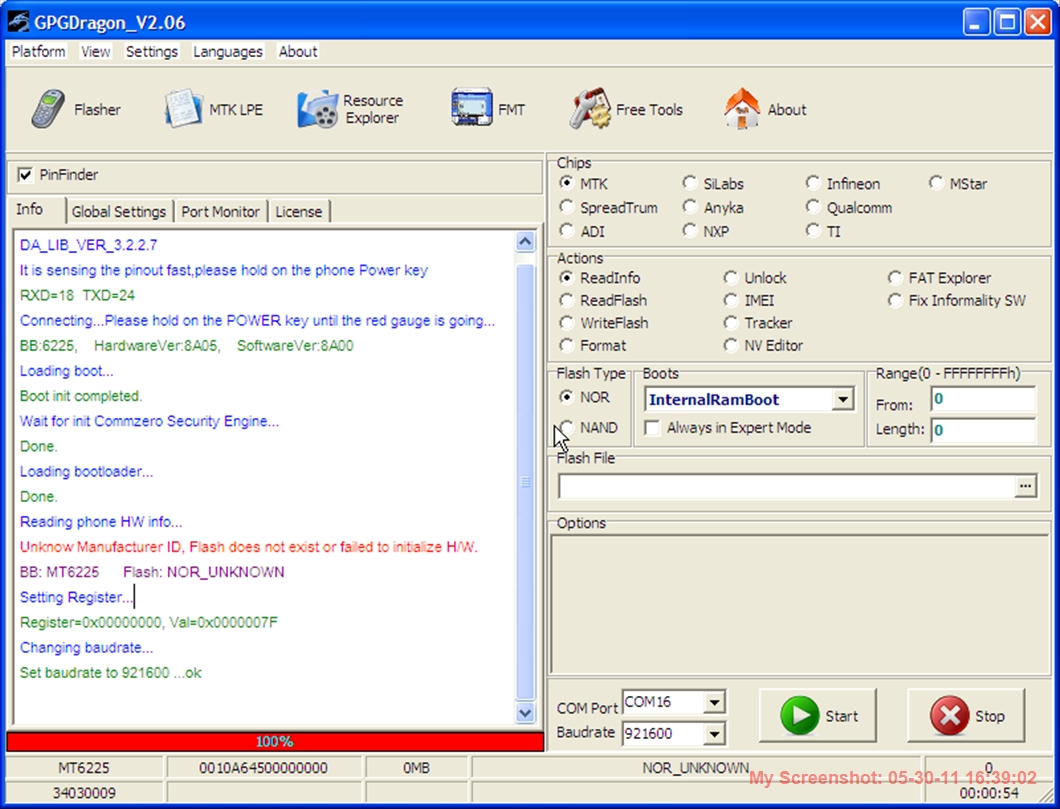Choose Fix Informality SW action
Viewport: 1060px width, 809px height.
[895, 300]
